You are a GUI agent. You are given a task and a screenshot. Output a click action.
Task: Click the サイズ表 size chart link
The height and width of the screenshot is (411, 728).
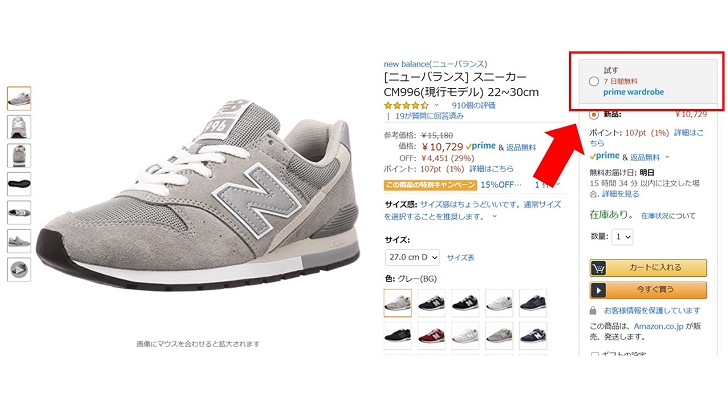coord(461,257)
